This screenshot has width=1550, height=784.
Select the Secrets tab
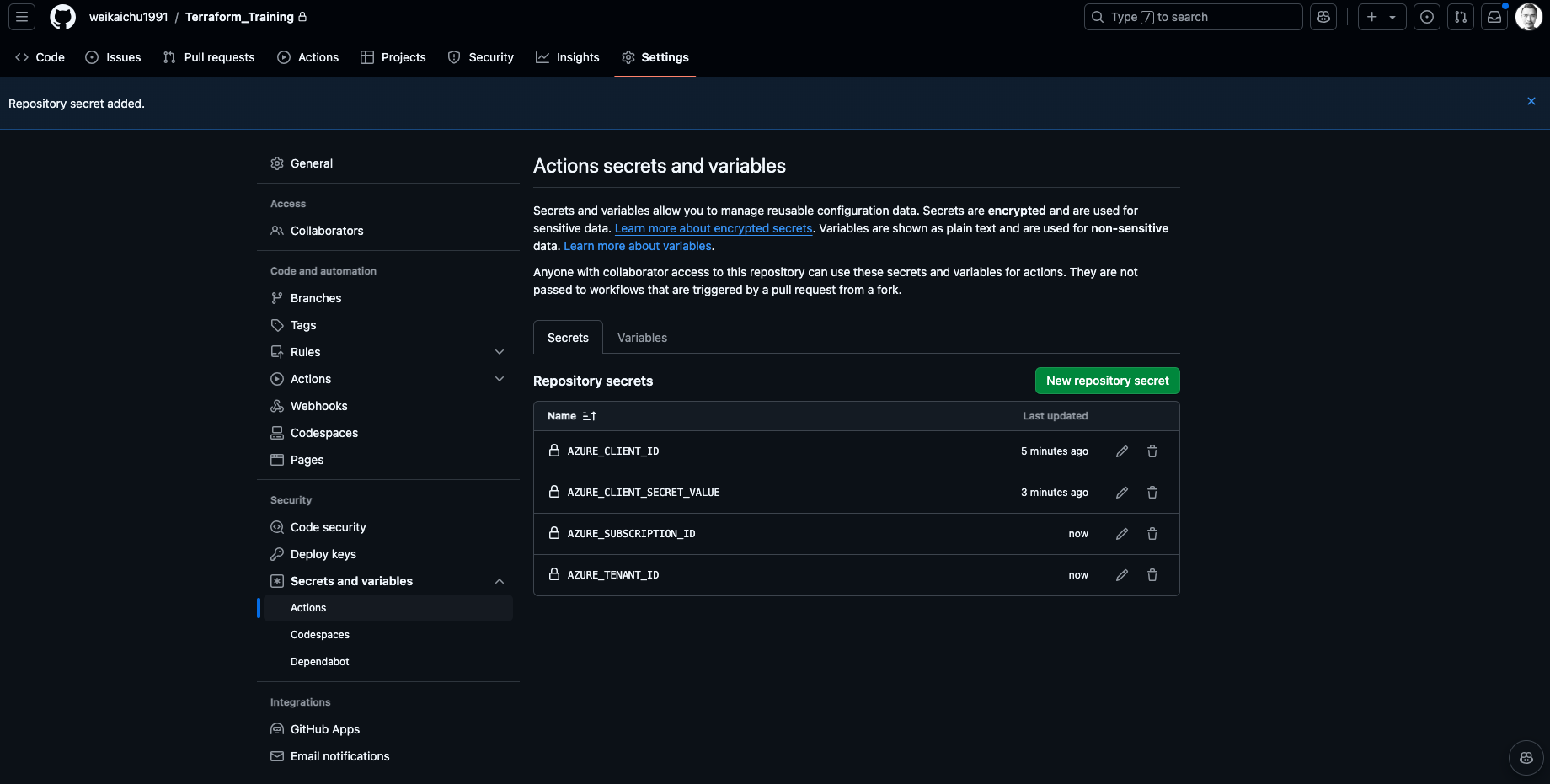coord(569,338)
